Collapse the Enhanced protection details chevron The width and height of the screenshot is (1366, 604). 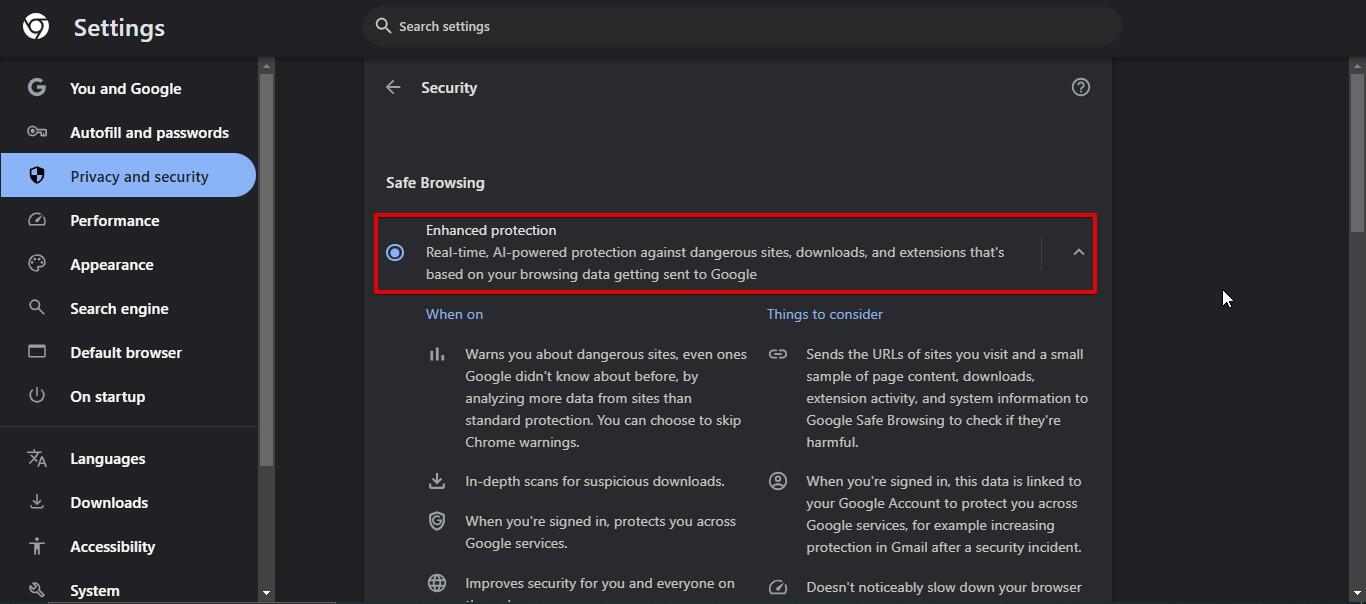point(1078,253)
